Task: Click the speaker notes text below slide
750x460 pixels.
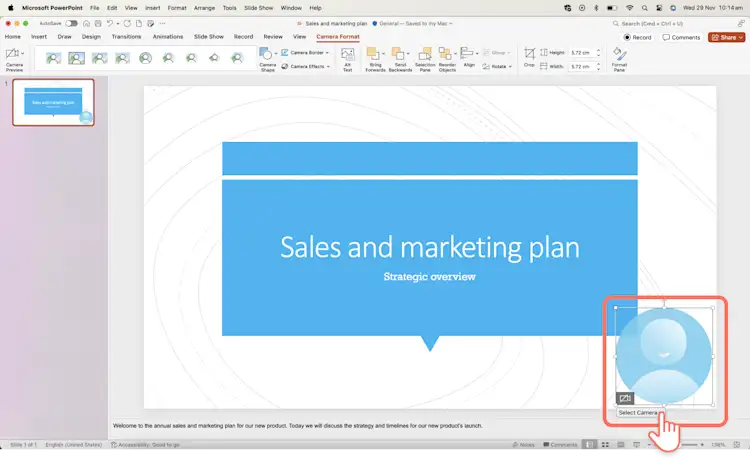Action: point(298,426)
